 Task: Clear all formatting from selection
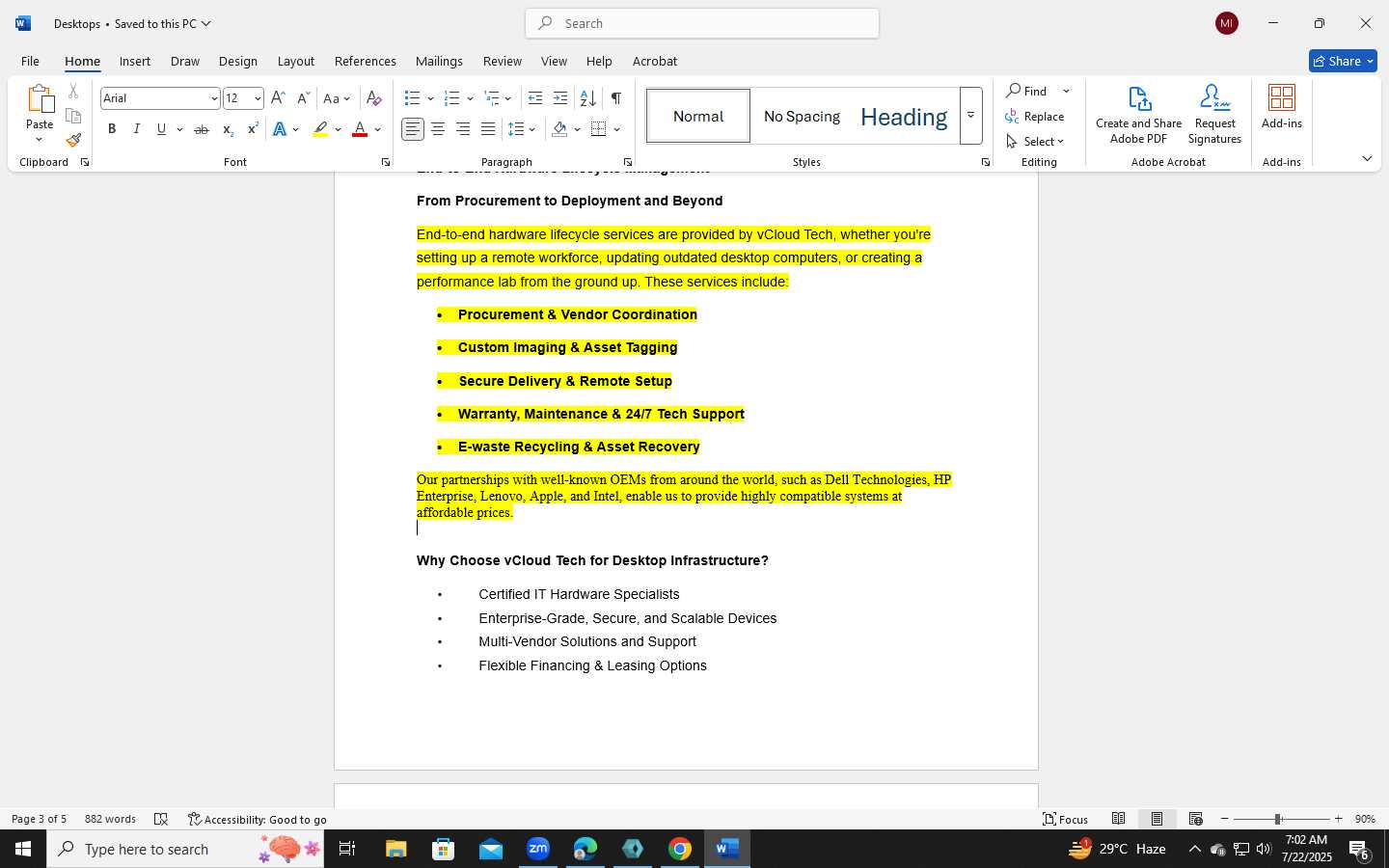click(374, 98)
